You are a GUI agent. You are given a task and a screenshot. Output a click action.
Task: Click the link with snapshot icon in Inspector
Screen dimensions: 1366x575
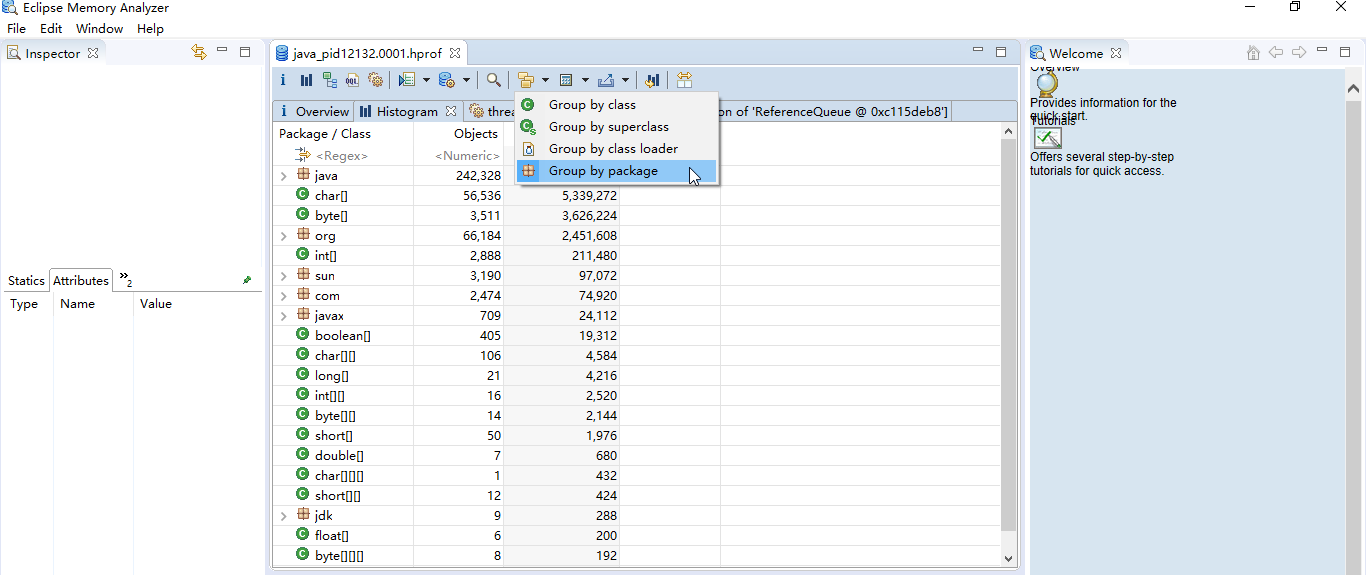click(198, 52)
